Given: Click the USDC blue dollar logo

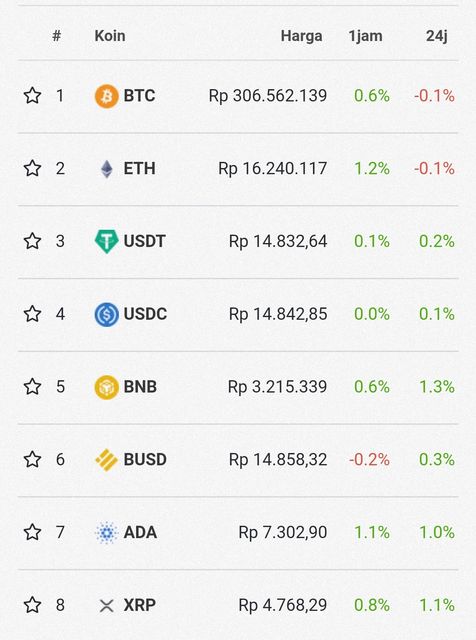Looking at the screenshot, I should (107, 314).
